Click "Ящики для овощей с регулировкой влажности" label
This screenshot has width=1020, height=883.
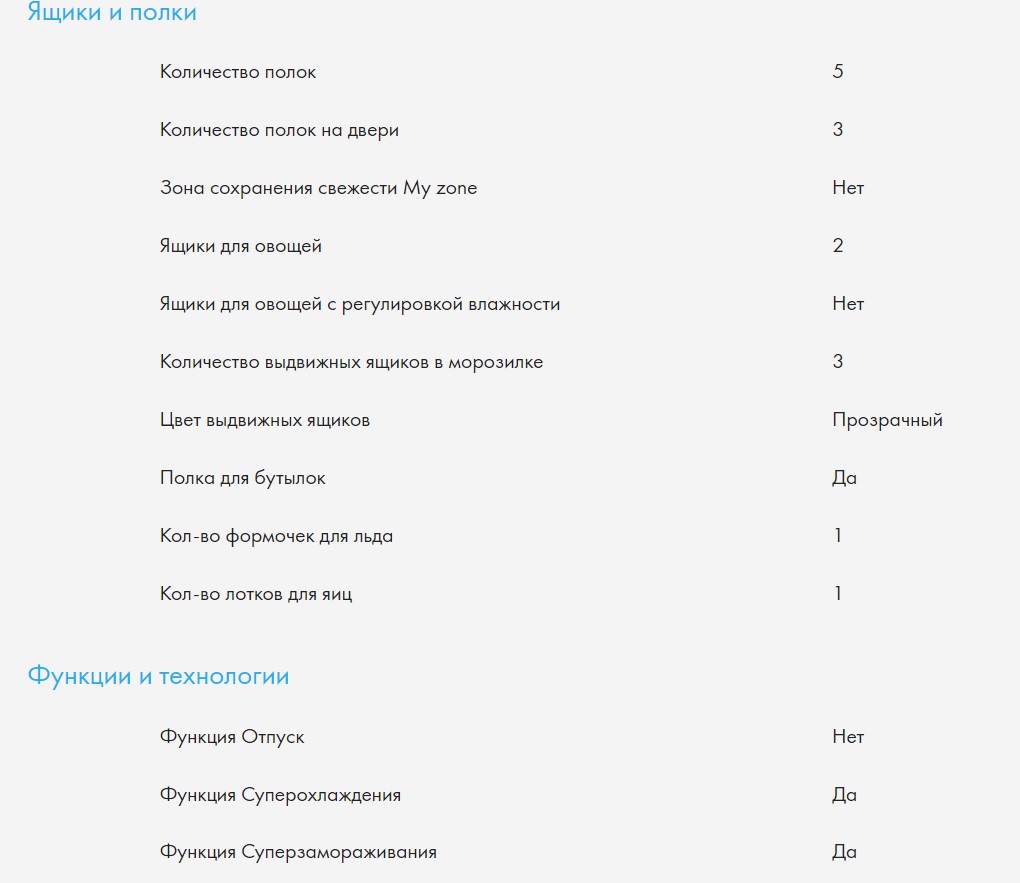(x=360, y=304)
